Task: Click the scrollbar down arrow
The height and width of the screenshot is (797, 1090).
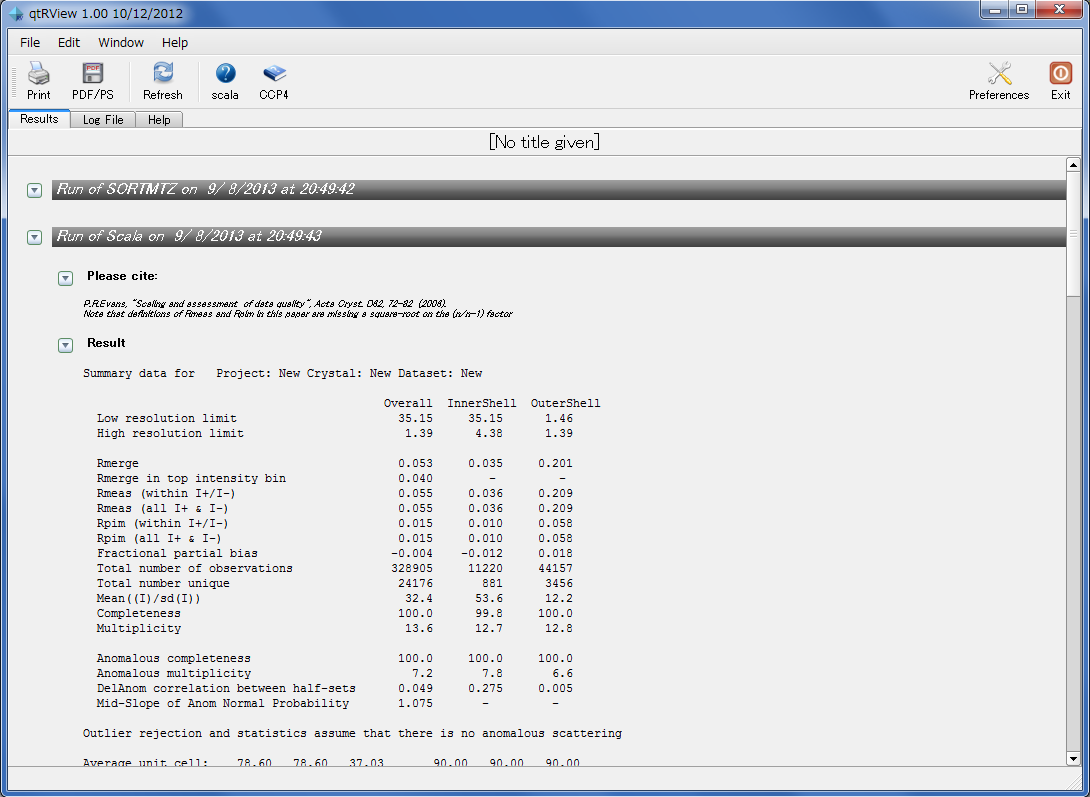Action: 1073,758
